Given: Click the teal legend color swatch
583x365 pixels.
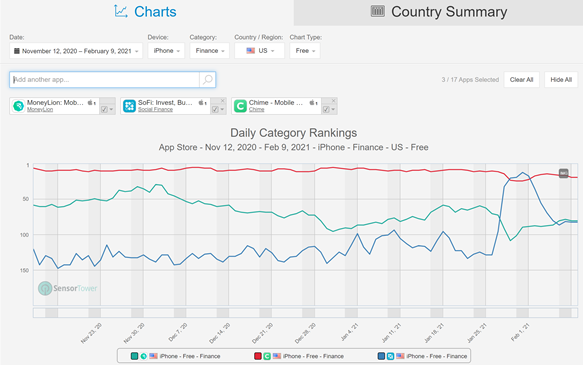Looking at the screenshot, I should 134,356.
